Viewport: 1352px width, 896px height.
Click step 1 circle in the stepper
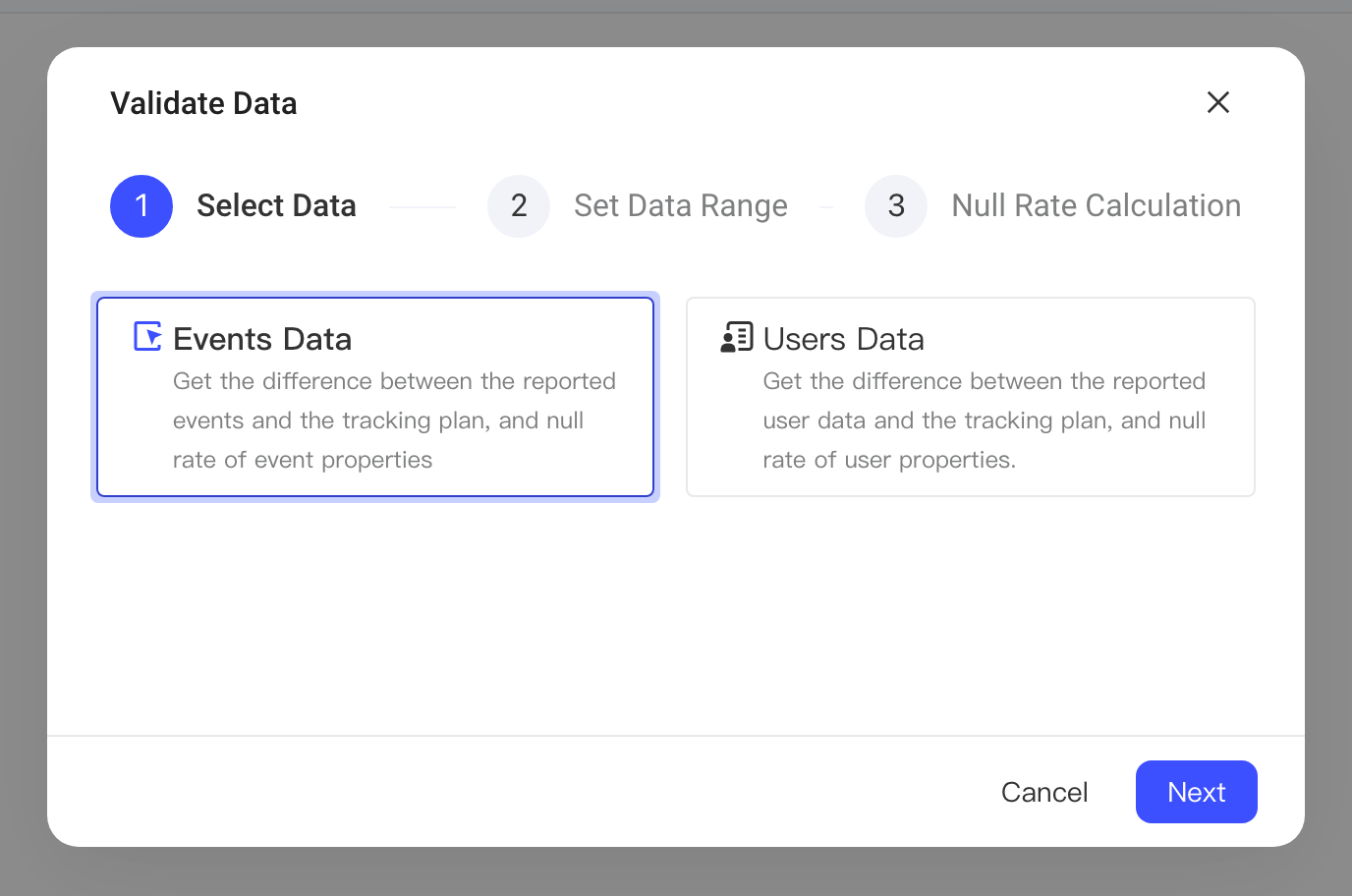(141, 206)
